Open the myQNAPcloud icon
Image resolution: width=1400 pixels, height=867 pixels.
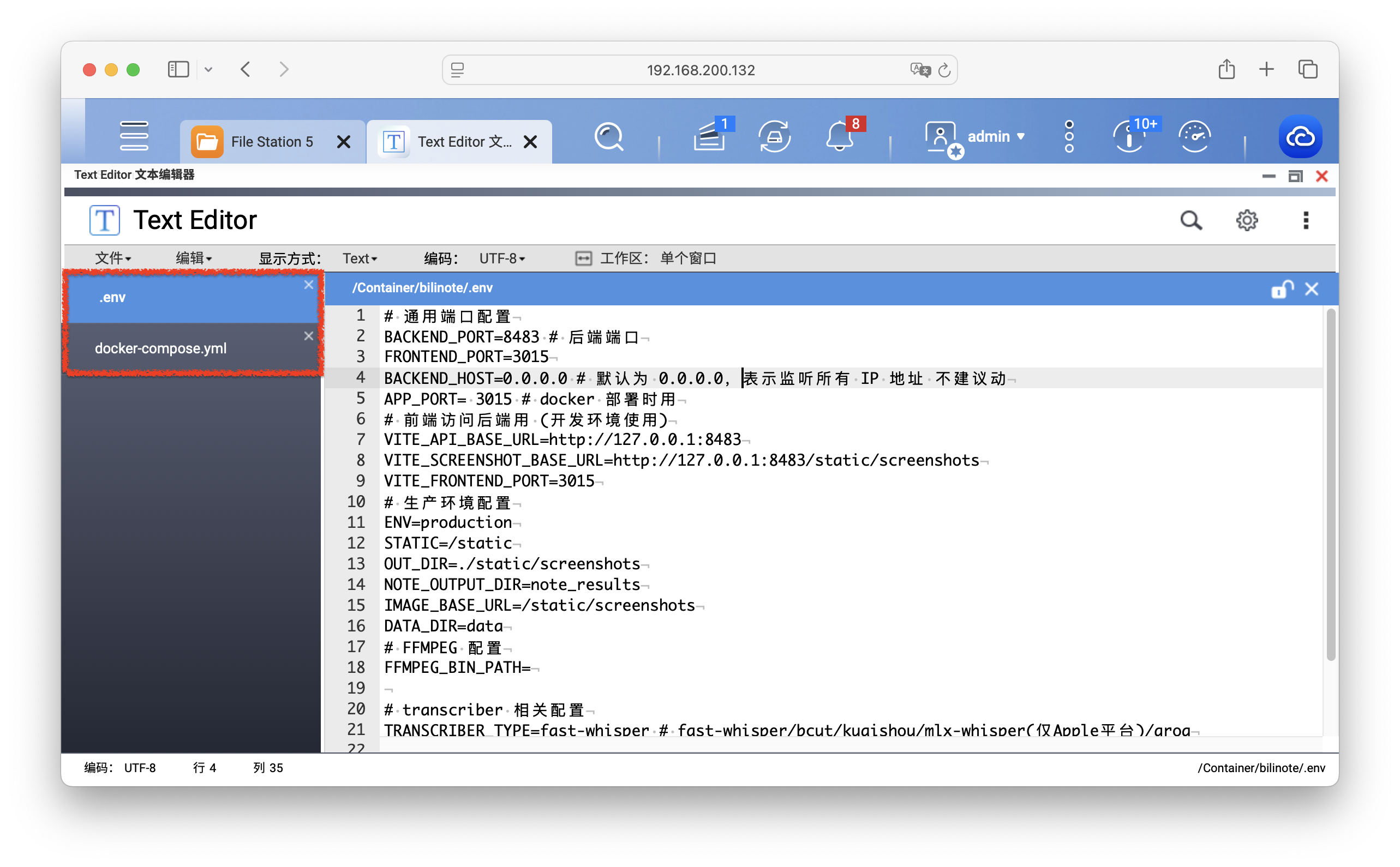click(1301, 136)
